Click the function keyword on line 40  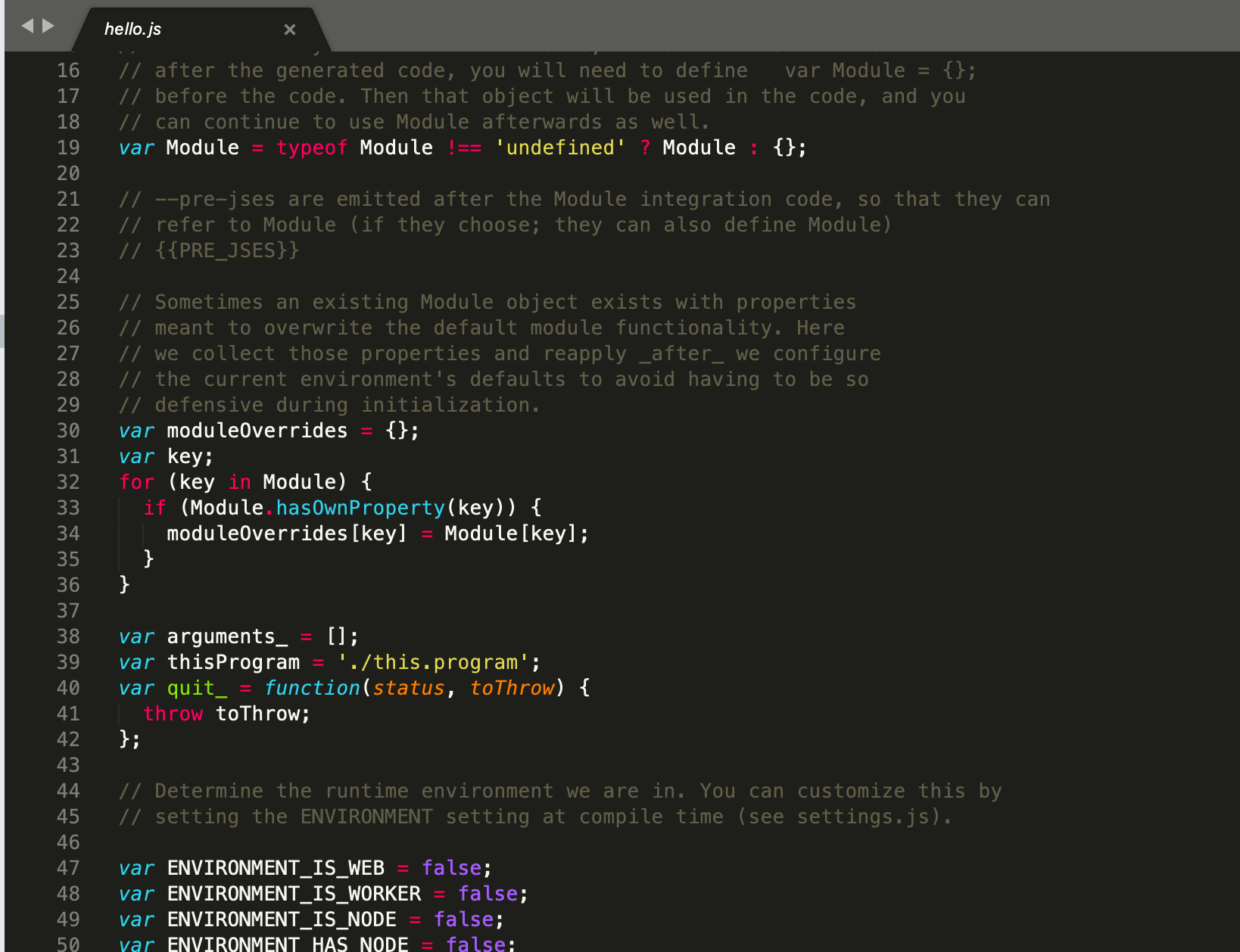tap(313, 688)
